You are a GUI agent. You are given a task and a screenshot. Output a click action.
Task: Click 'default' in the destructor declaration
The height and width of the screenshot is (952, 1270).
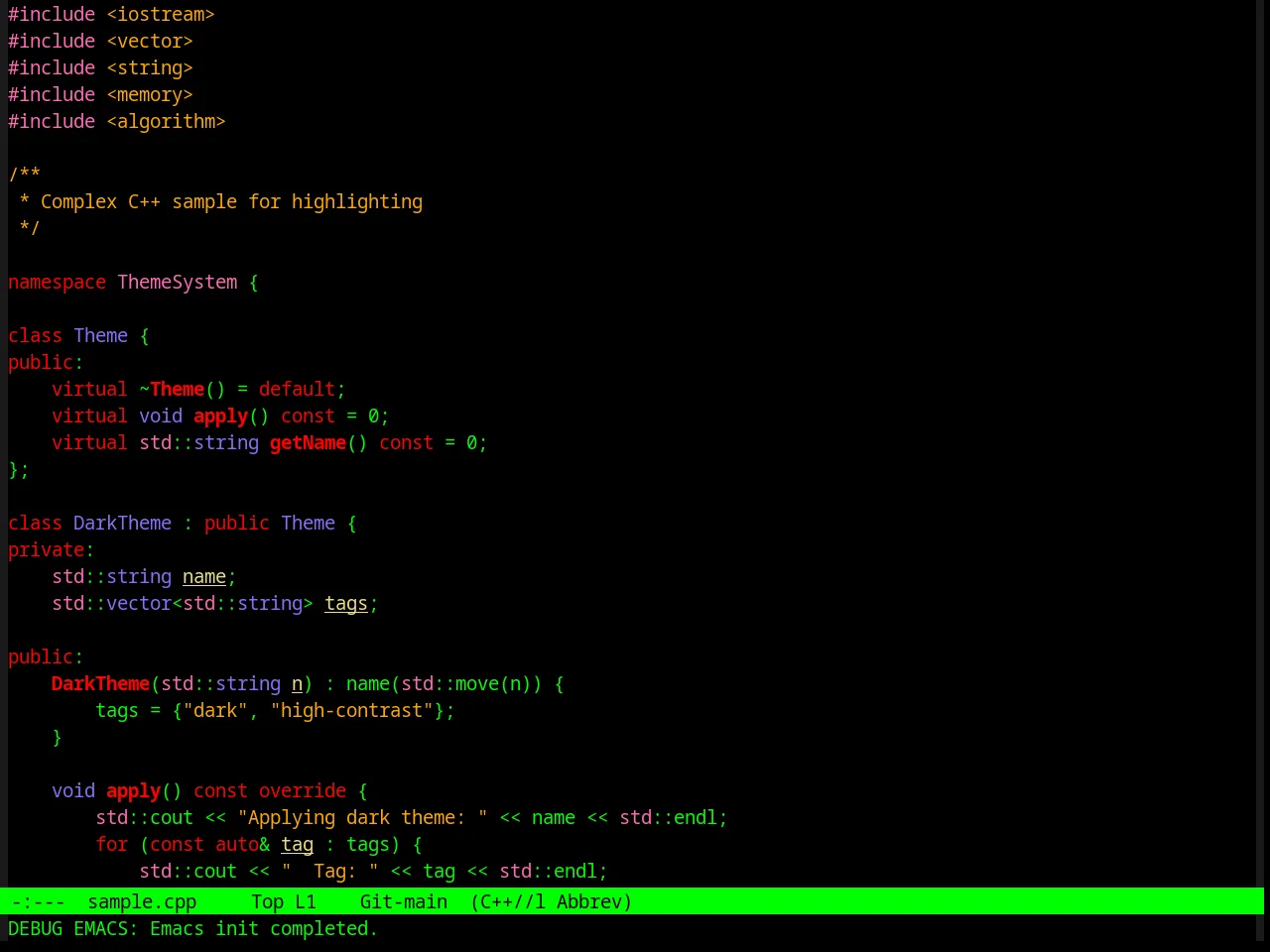[297, 389]
